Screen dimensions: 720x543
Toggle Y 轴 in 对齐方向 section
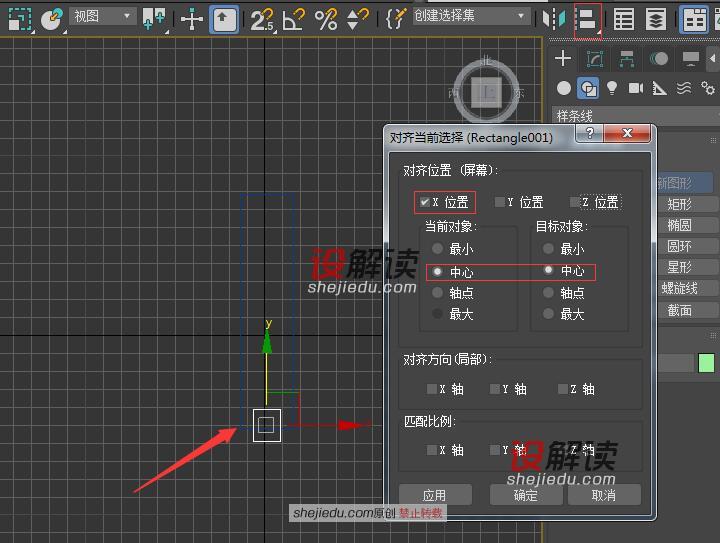click(x=495, y=389)
